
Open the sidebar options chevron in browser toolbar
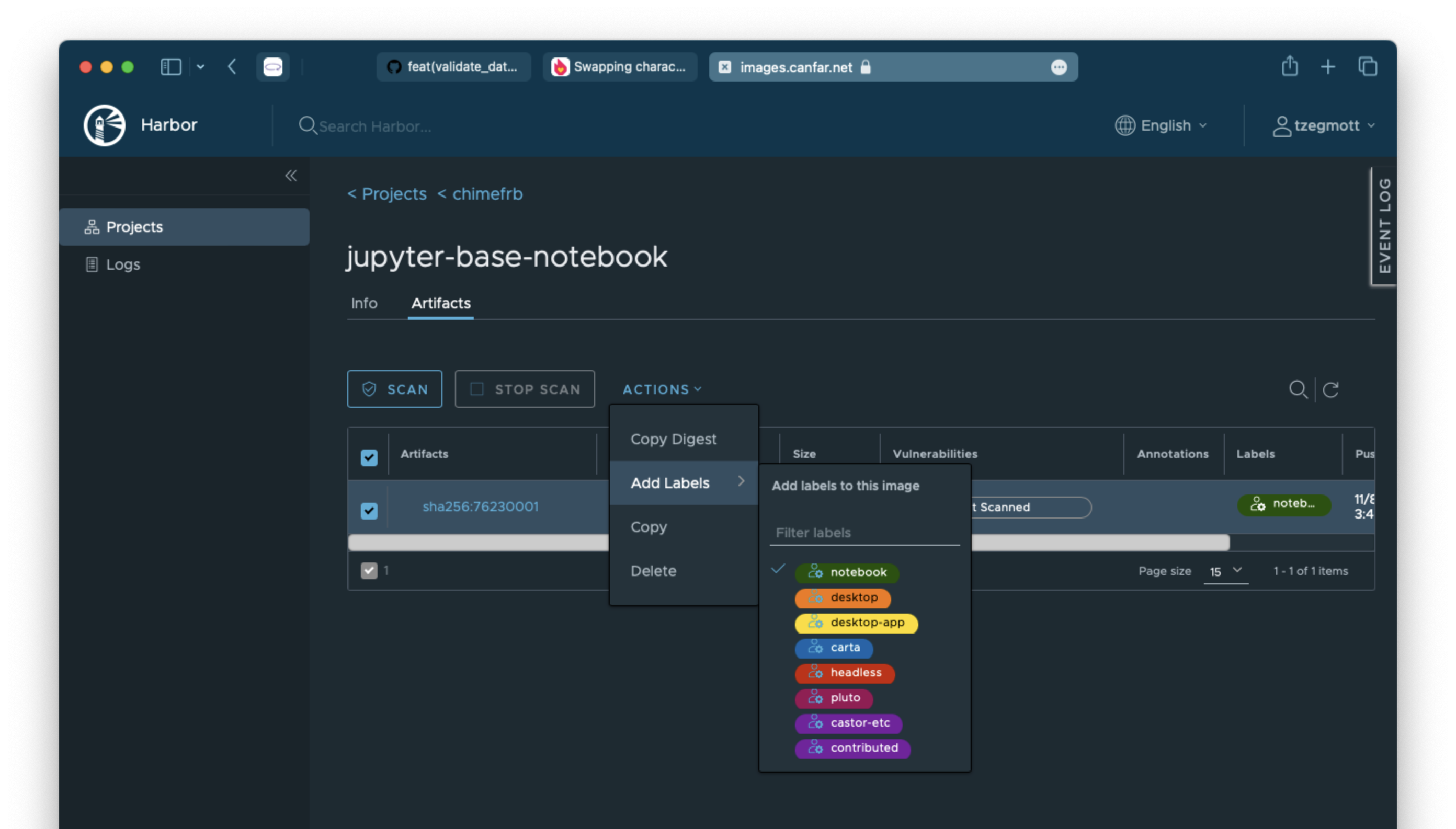(200, 66)
